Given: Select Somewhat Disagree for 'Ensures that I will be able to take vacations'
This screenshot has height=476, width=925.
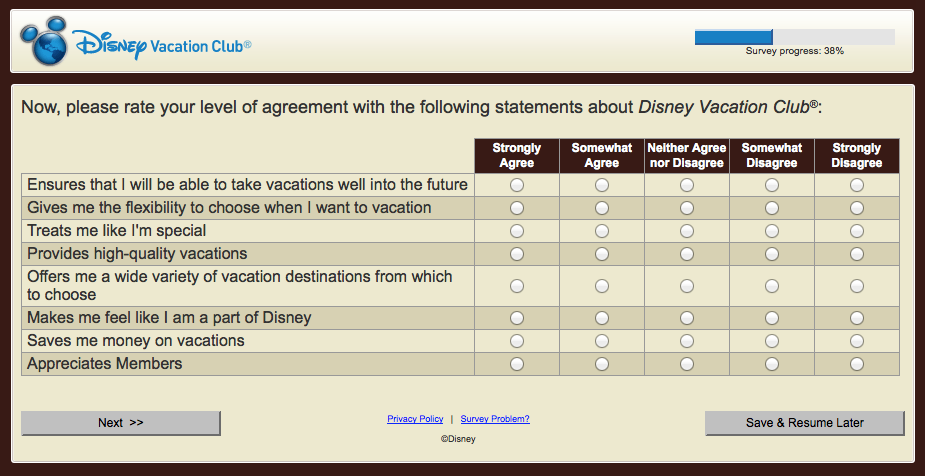Looking at the screenshot, I should pos(772,185).
